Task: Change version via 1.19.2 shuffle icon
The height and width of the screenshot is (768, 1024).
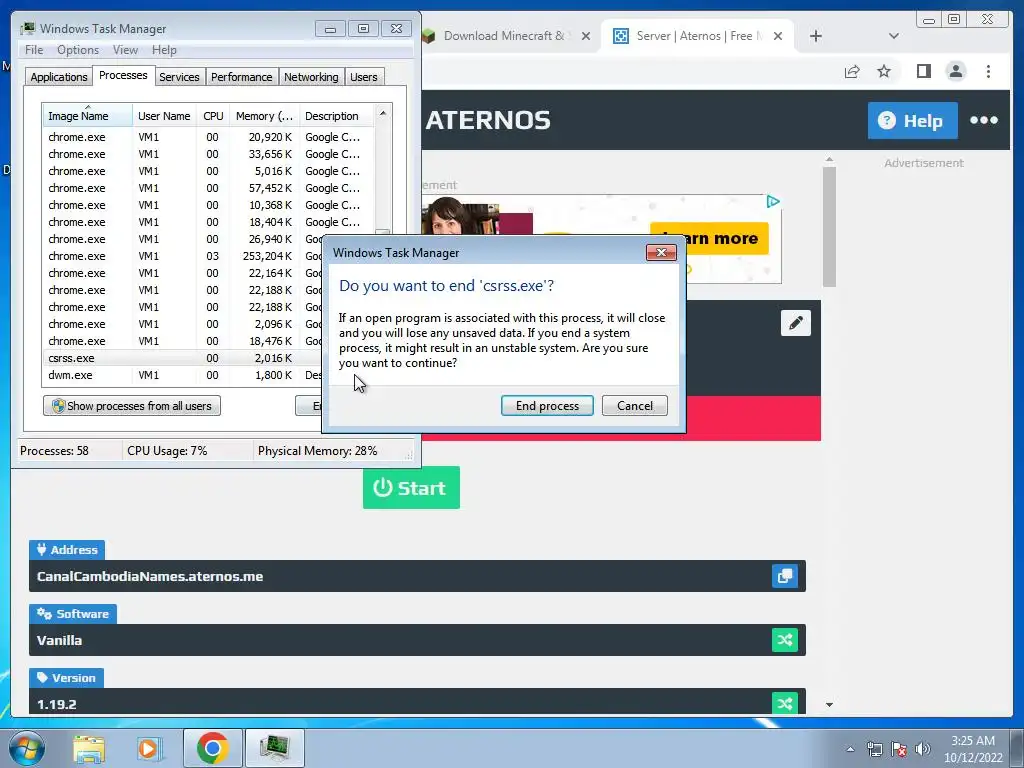Action: pyautogui.click(x=785, y=703)
